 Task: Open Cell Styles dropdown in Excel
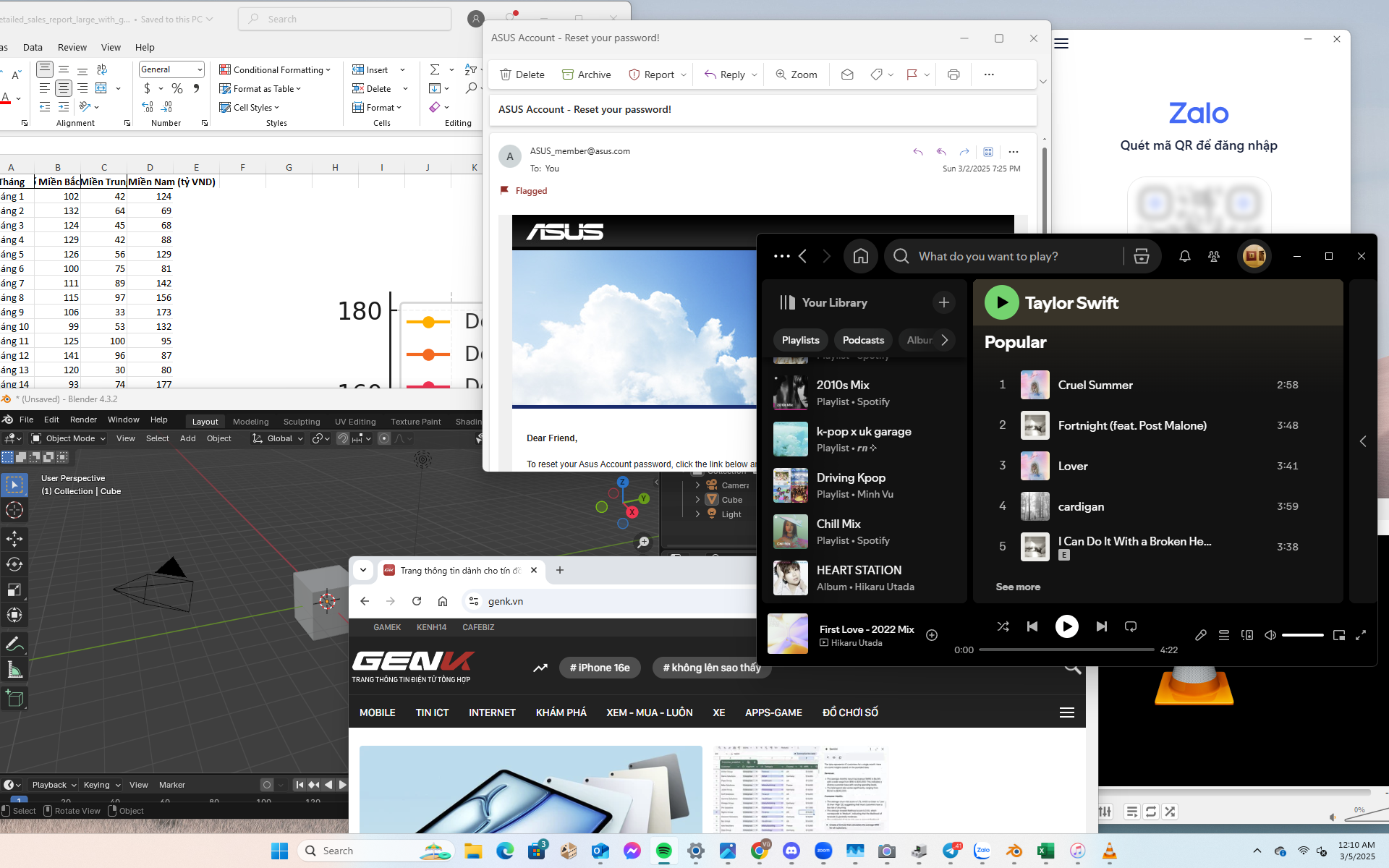pyautogui.click(x=249, y=107)
